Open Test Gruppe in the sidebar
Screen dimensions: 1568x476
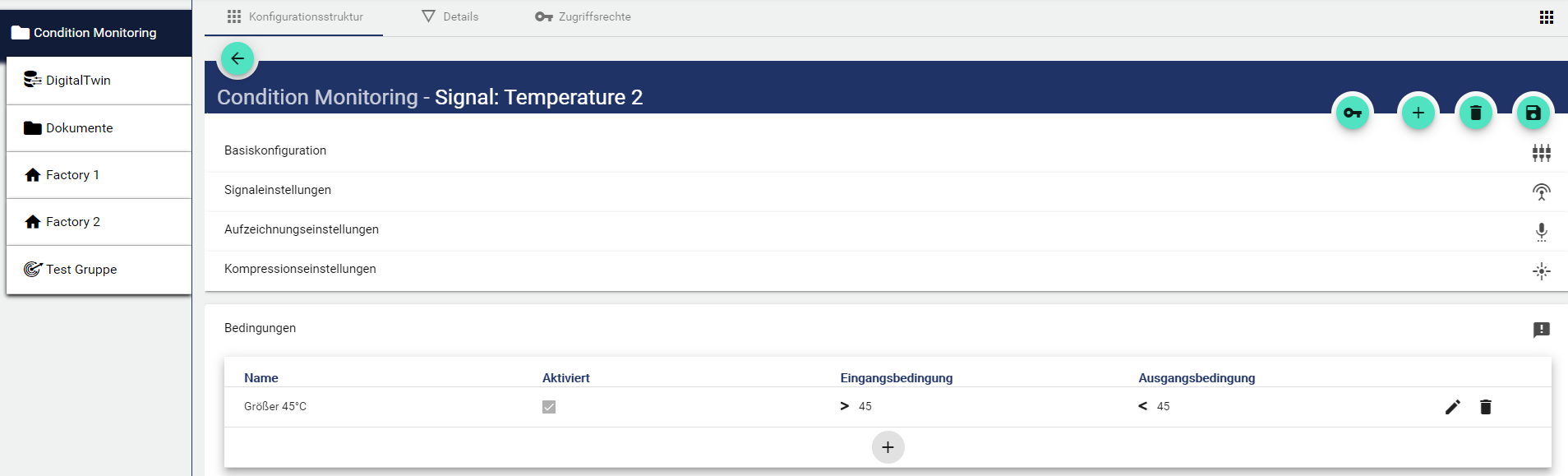(x=81, y=270)
